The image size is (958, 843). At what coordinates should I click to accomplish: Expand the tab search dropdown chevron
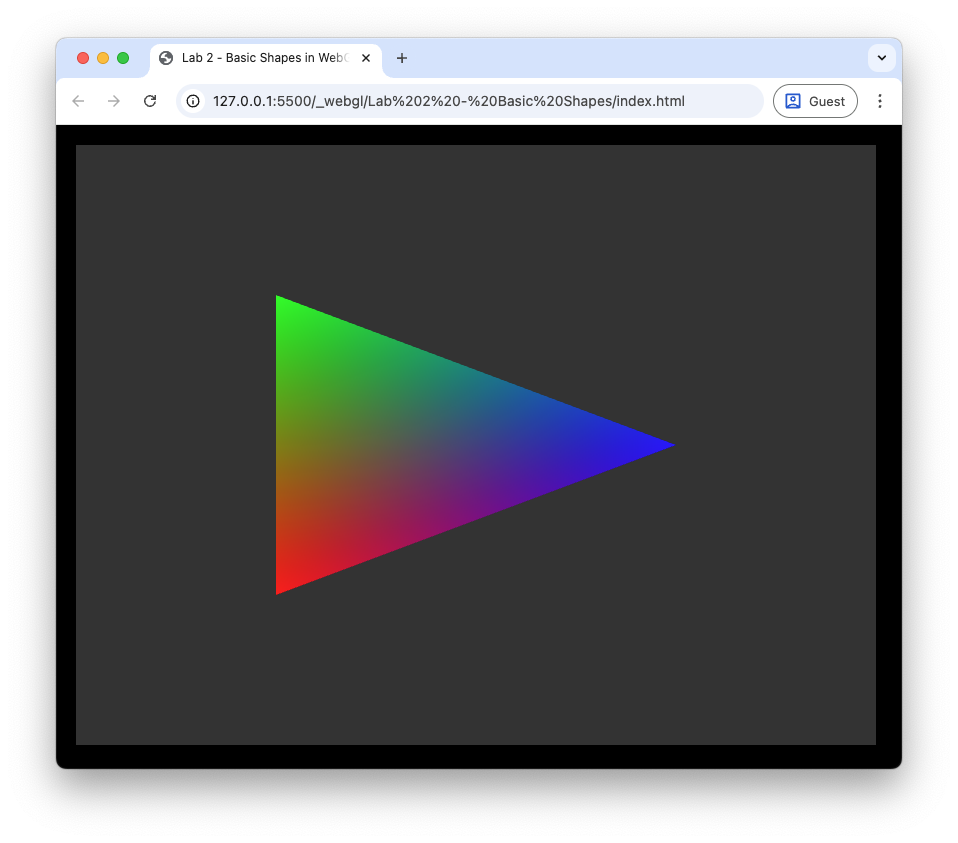point(881,58)
